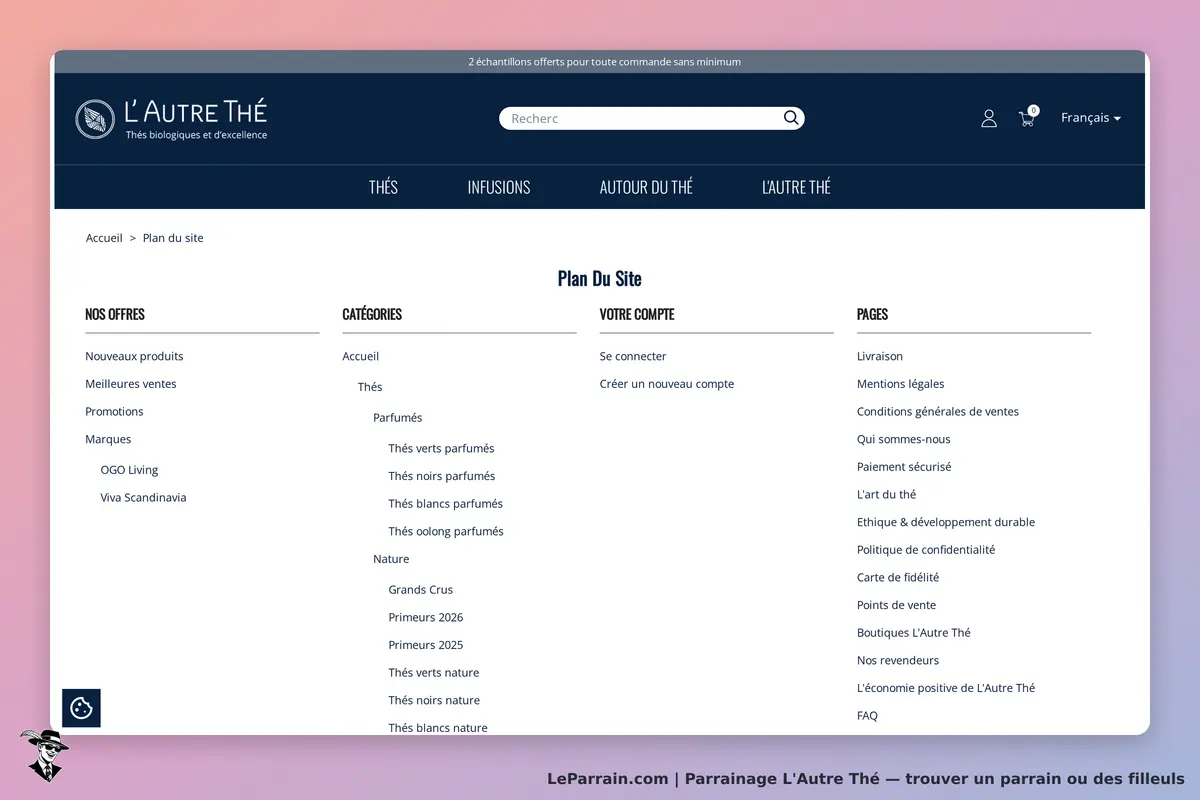Open OGO Living brand link

coord(129,470)
